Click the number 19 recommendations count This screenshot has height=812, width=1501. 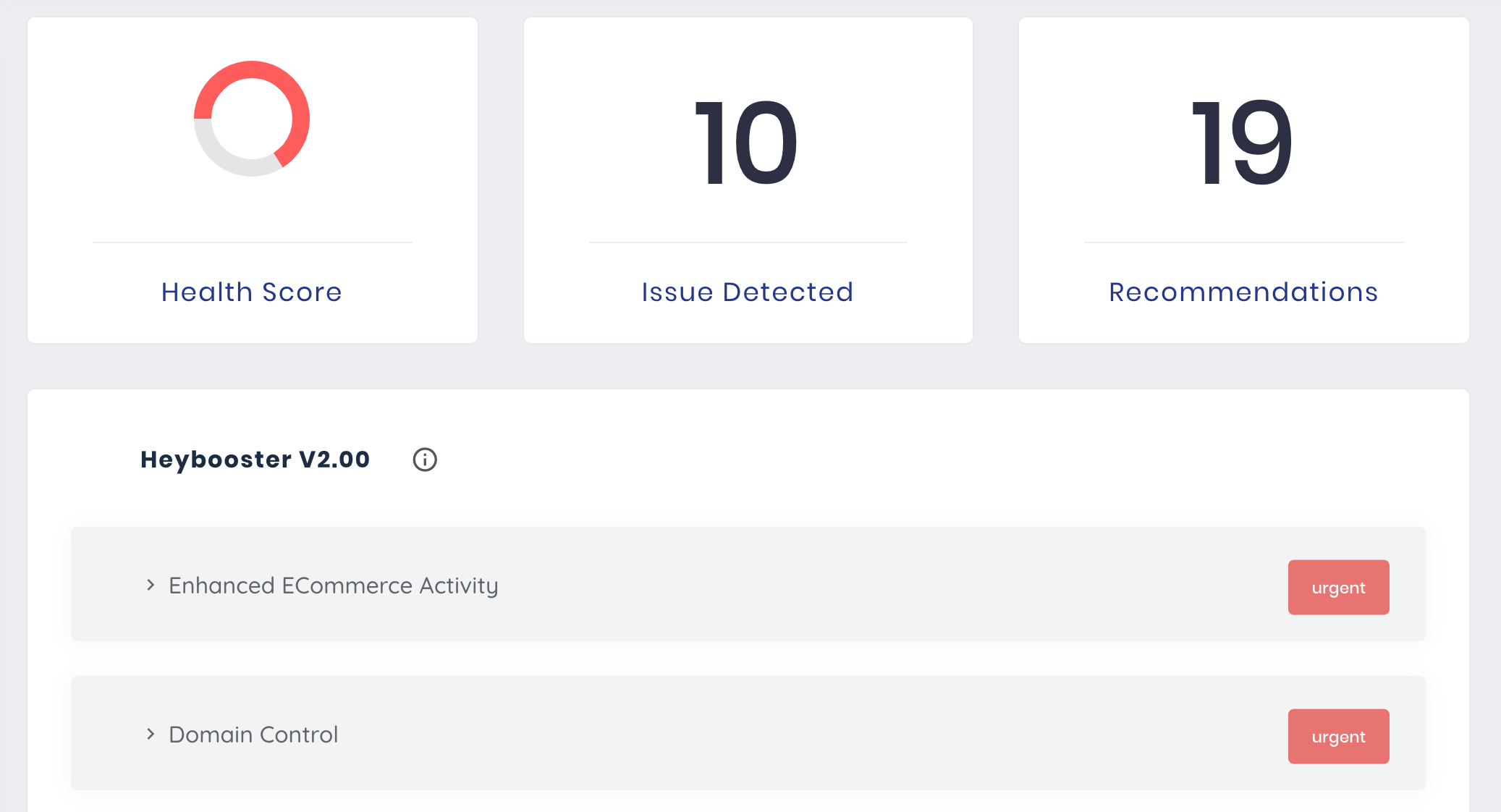click(1242, 143)
